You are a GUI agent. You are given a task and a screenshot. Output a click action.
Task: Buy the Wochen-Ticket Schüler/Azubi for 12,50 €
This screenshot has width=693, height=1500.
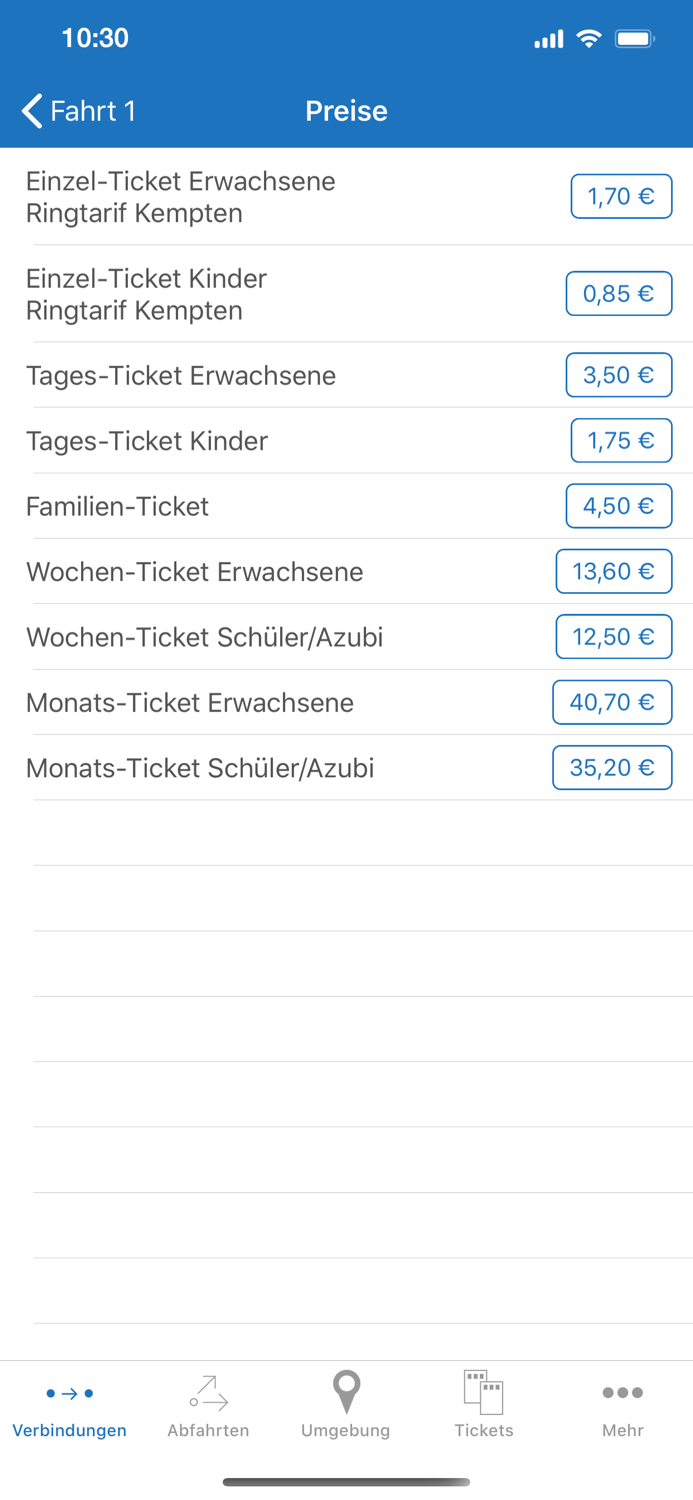(x=614, y=636)
